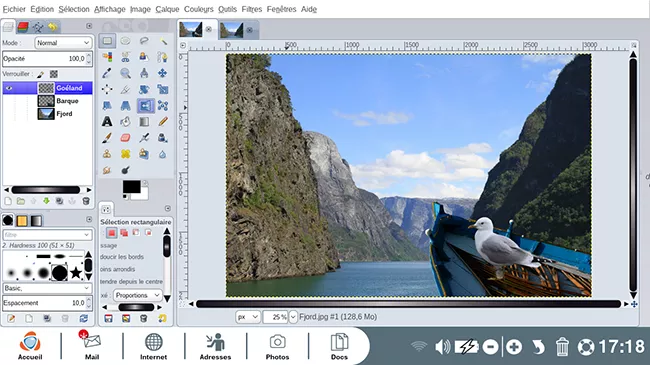
Task: Select the Move tool
Action: coord(162,73)
